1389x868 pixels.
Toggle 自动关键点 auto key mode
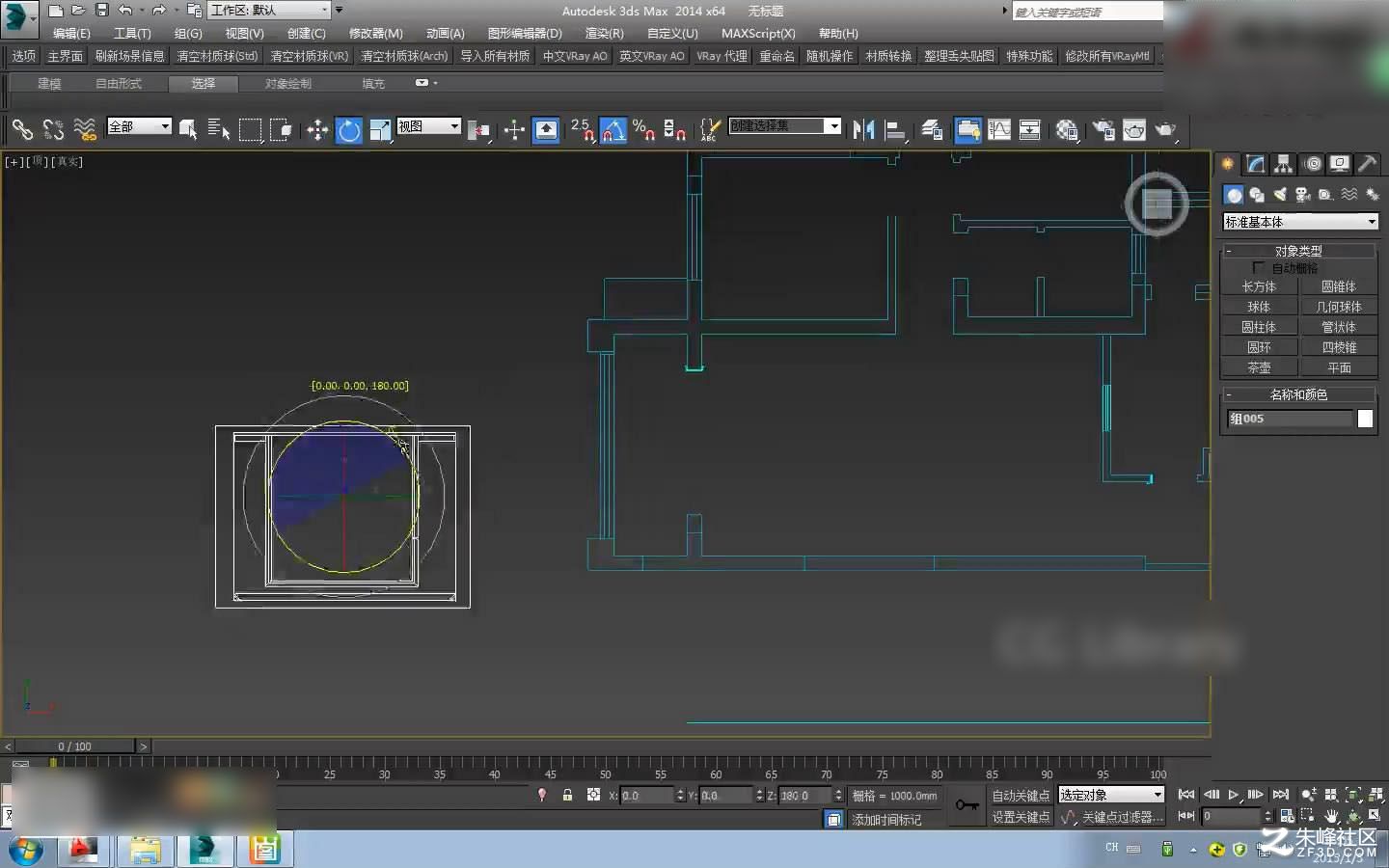point(1021,796)
